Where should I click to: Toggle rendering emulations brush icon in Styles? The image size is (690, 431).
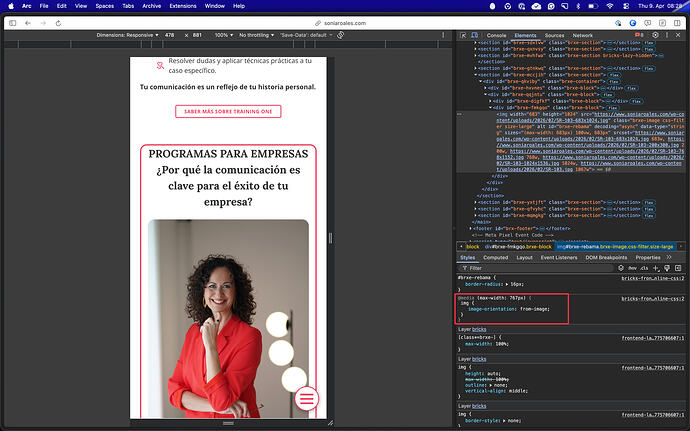667,268
